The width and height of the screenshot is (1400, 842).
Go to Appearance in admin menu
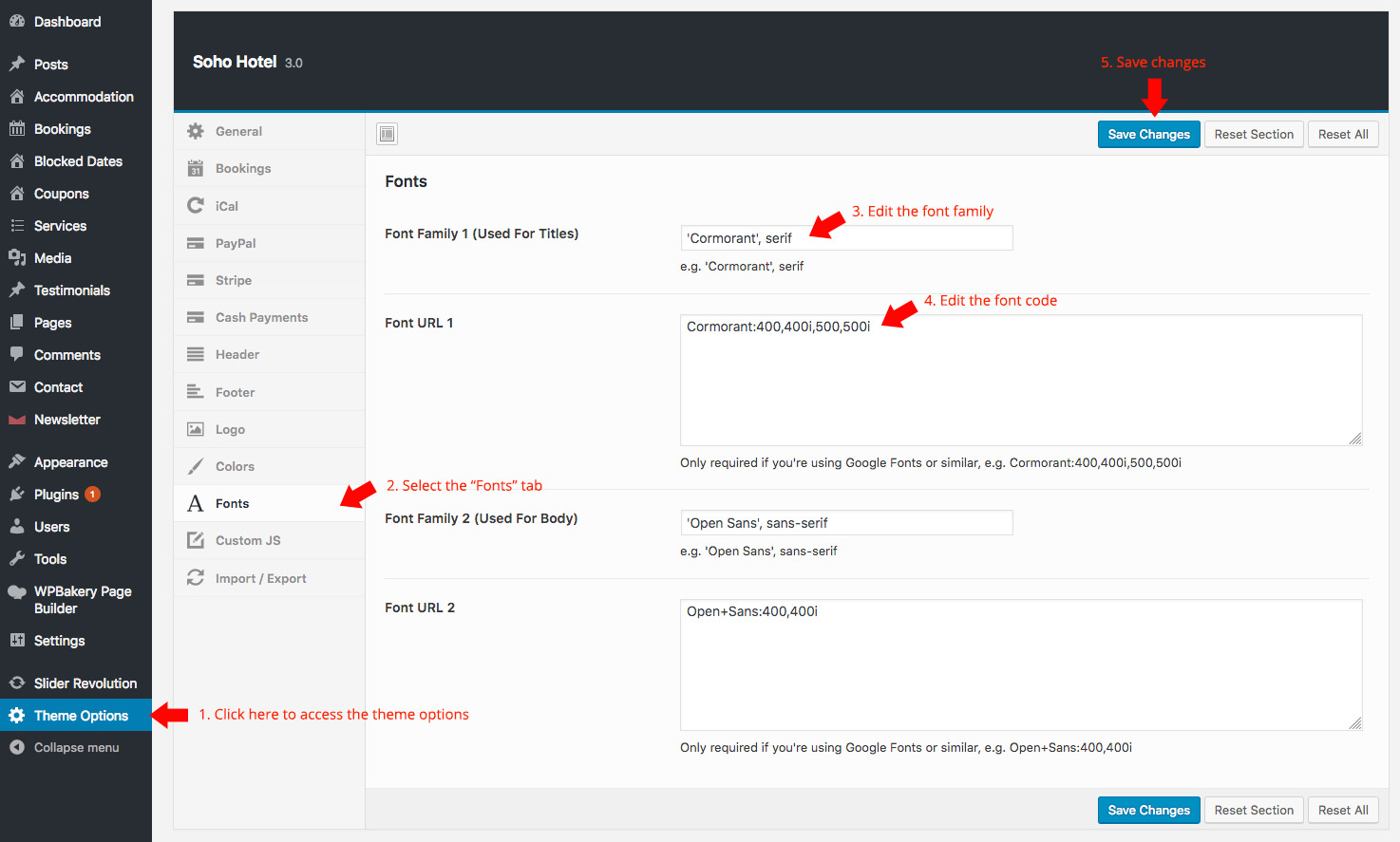click(70, 462)
